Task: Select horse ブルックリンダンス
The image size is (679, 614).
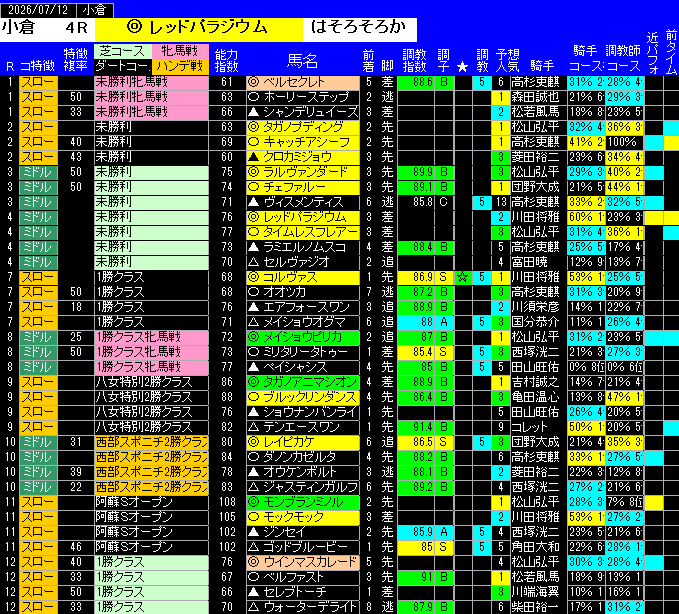Action: coord(303,397)
